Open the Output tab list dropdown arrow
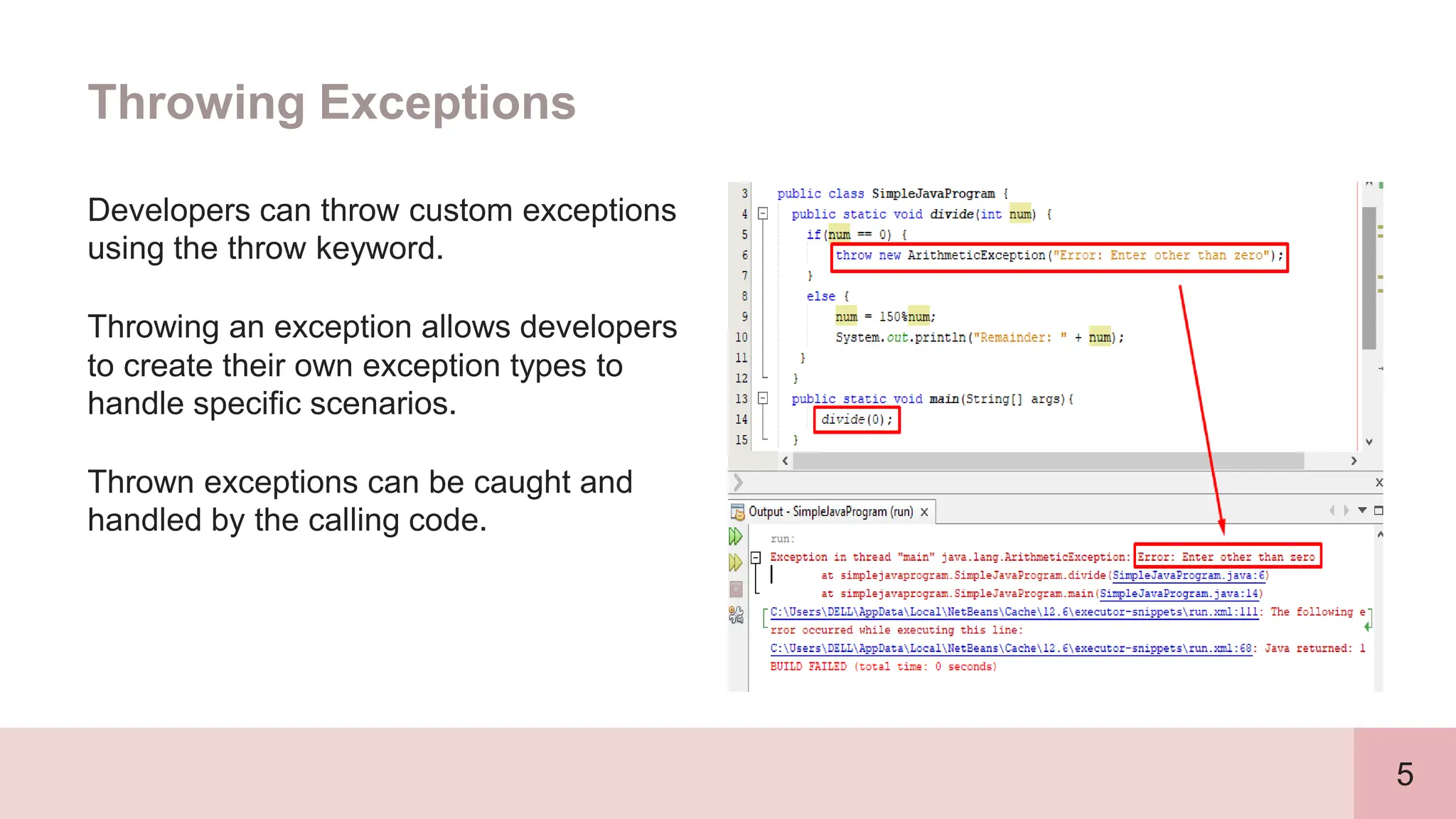Screen dimensions: 1456x819 (1362, 510)
